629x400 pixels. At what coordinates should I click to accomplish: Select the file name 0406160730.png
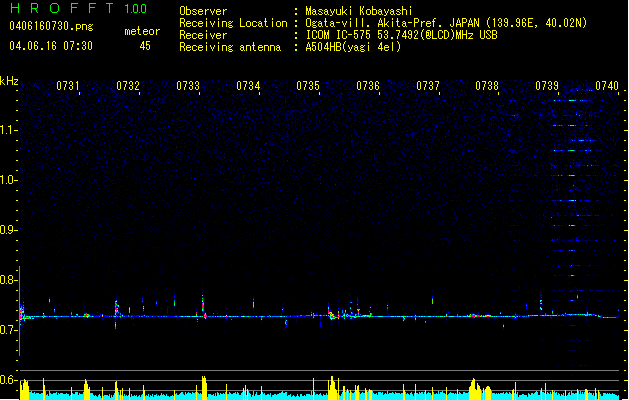51,26
